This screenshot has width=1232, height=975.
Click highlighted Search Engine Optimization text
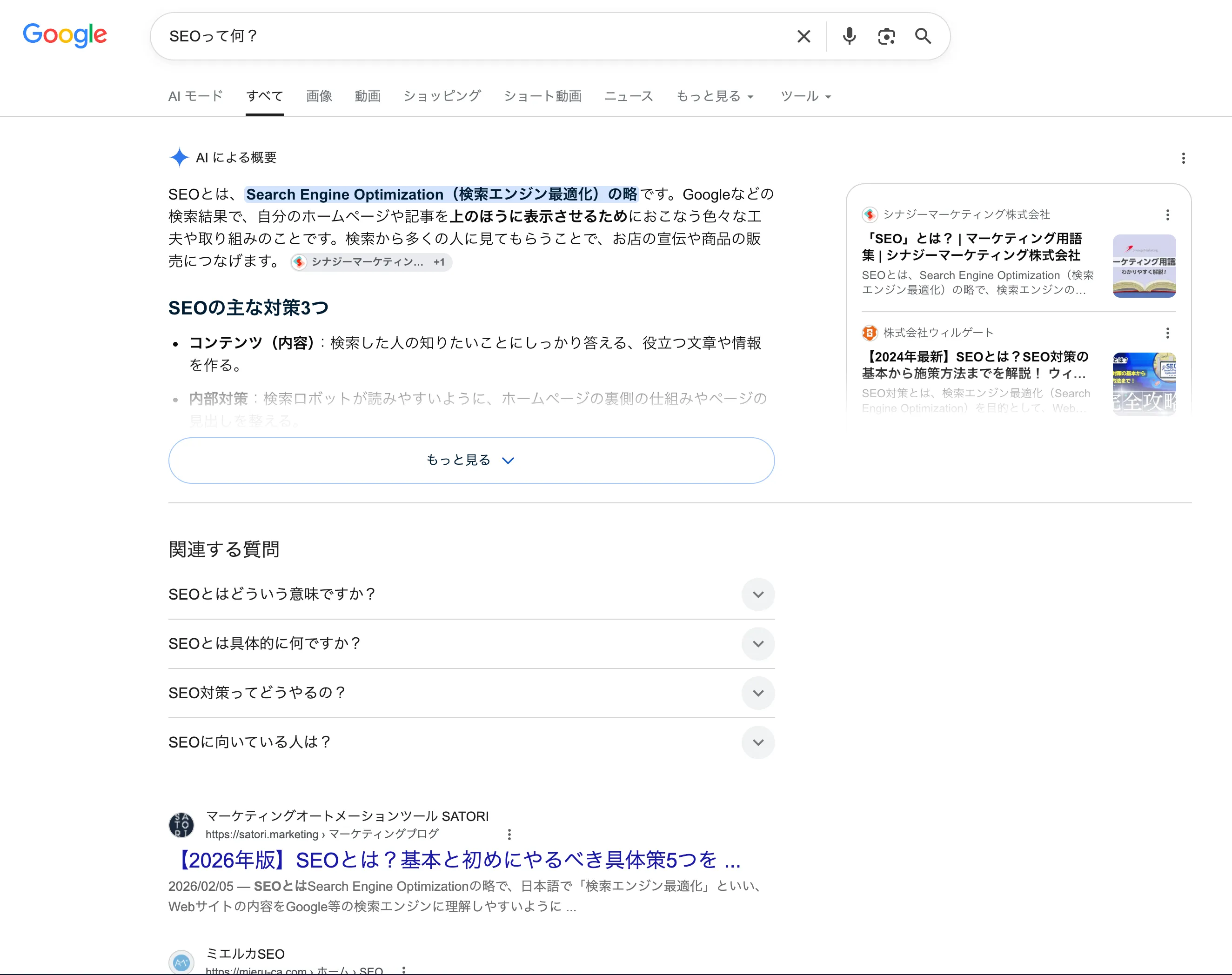pos(442,194)
